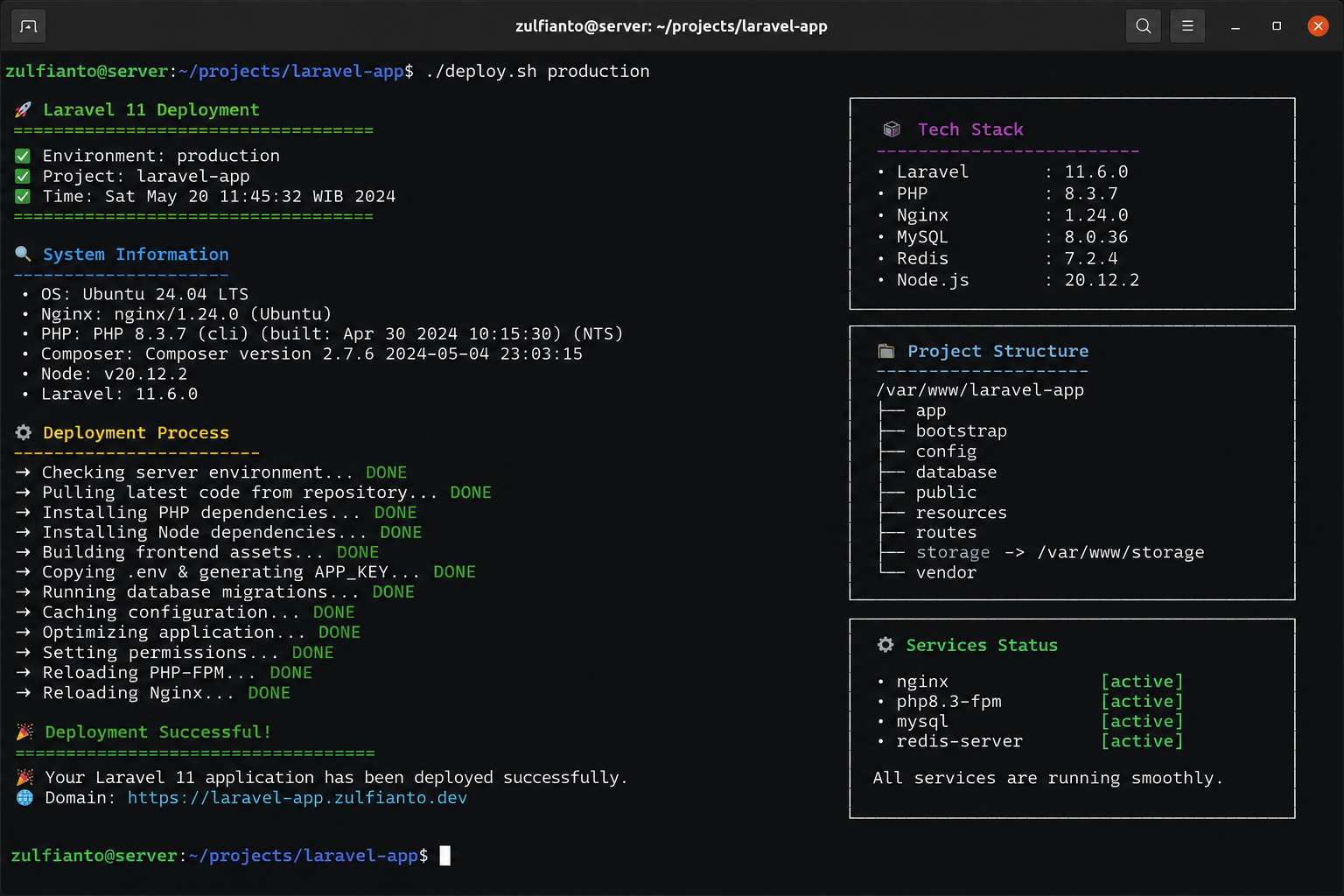Viewport: 1344px width, 896px height.
Task: Select the resources folder in the tree
Action: (962, 512)
